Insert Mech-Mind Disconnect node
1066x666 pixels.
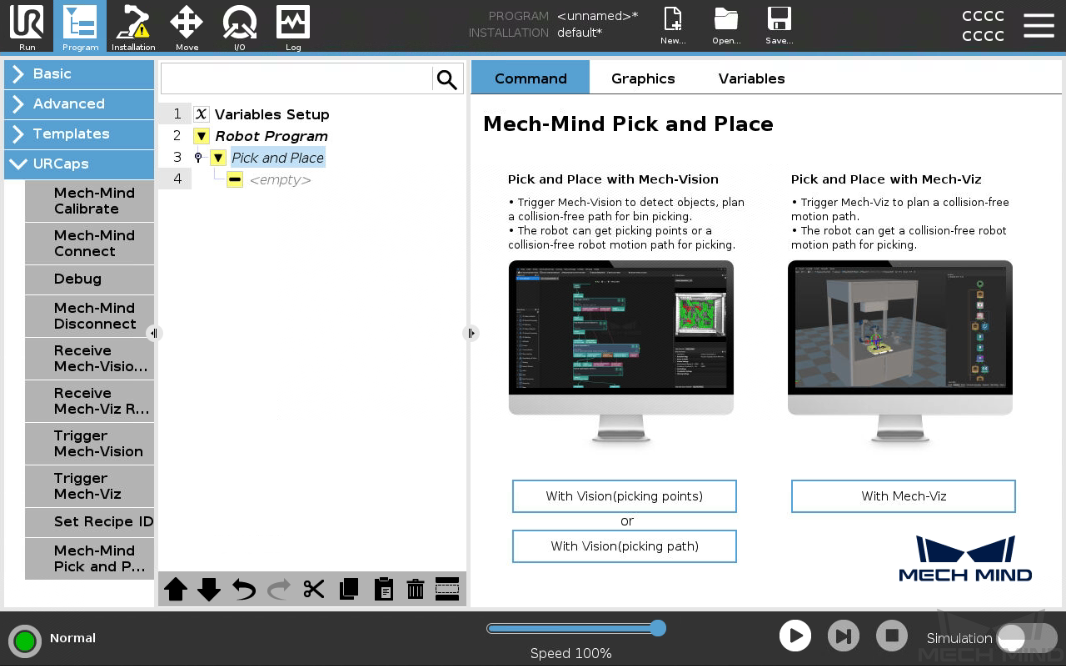[90, 316]
